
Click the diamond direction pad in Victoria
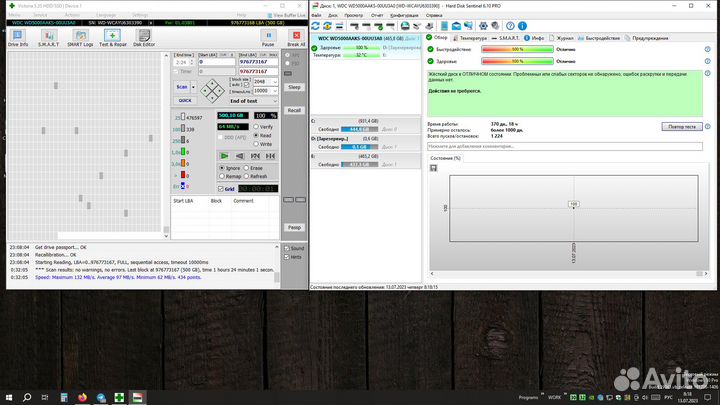click(212, 90)
